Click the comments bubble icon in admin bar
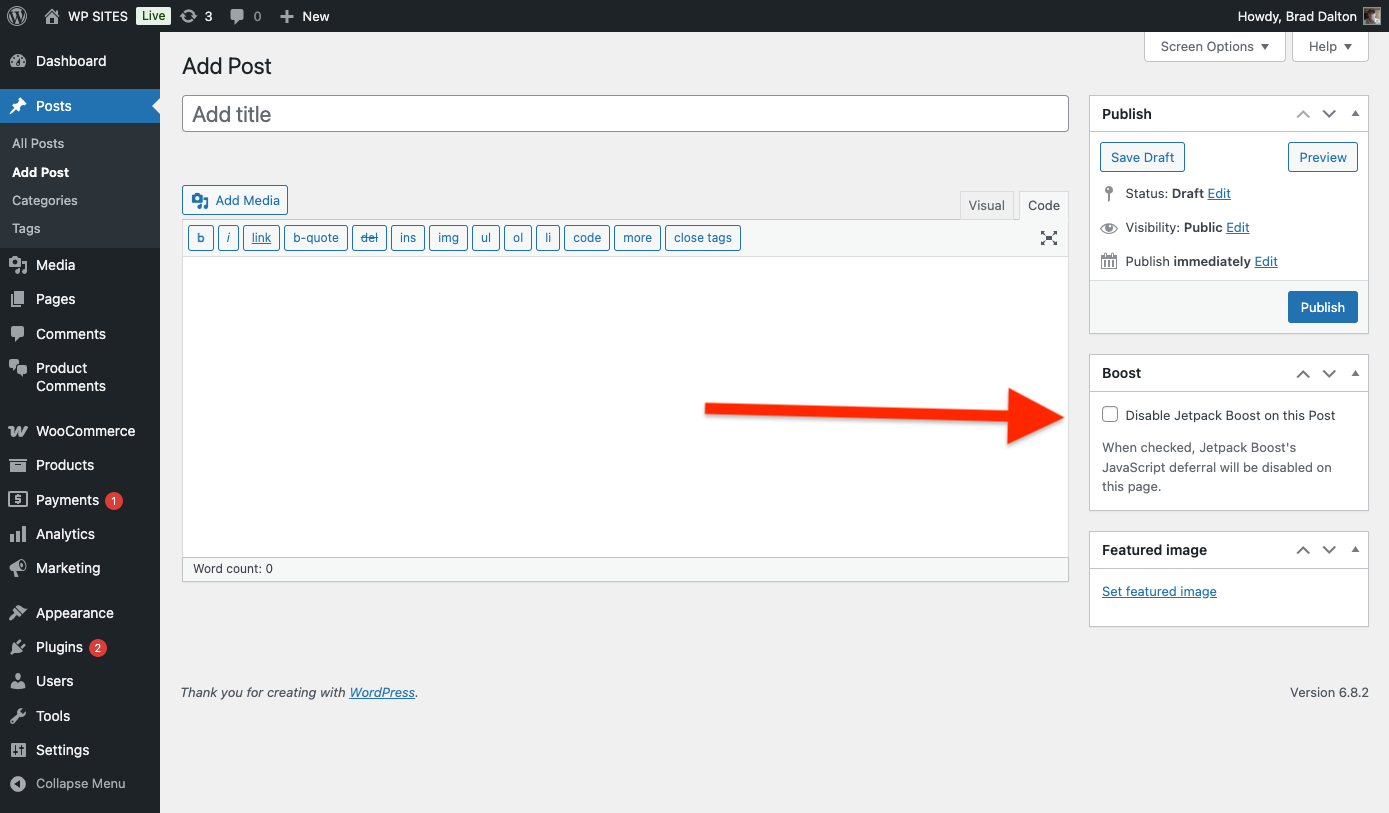 point(237,16)
